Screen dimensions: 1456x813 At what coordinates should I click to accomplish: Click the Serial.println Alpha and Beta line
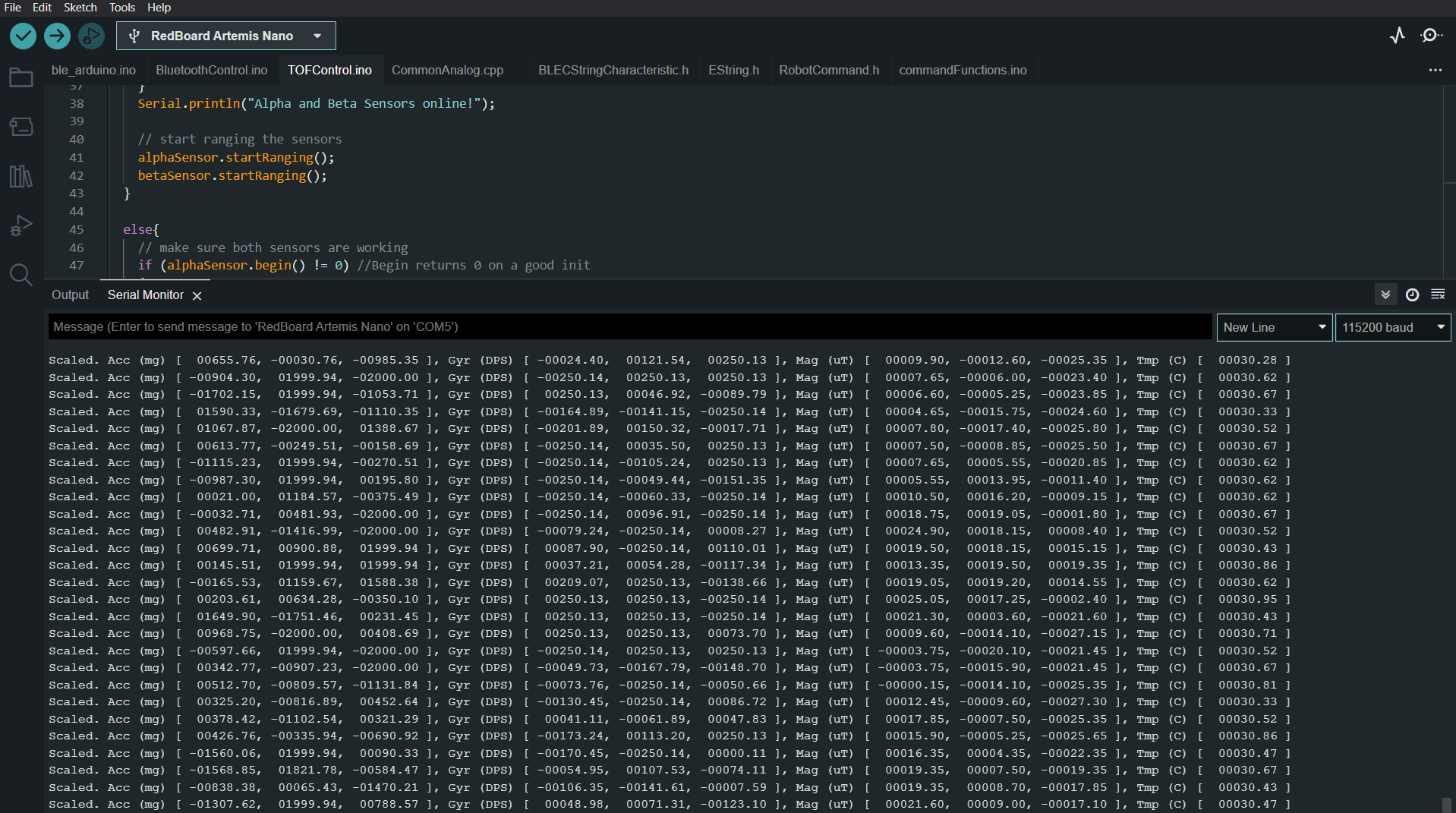pyautogui.click(x=316, y=104)
